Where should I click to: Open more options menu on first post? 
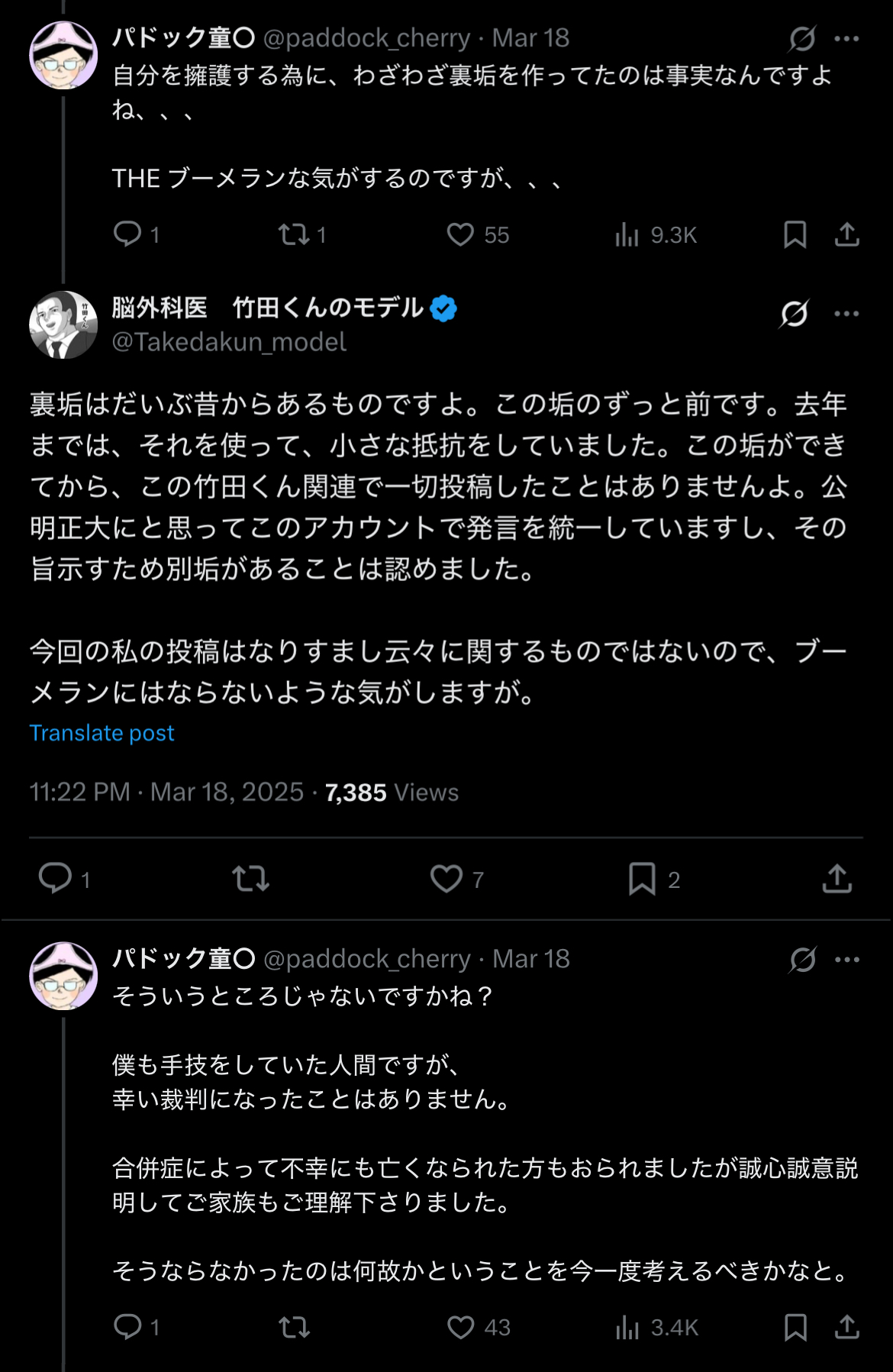(x=846, y=38)
